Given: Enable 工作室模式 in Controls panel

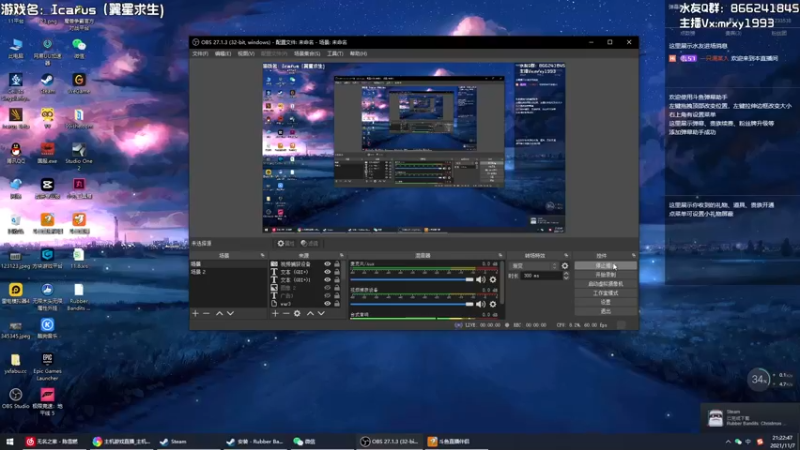Looking at the screenshot, I should 606,293.
